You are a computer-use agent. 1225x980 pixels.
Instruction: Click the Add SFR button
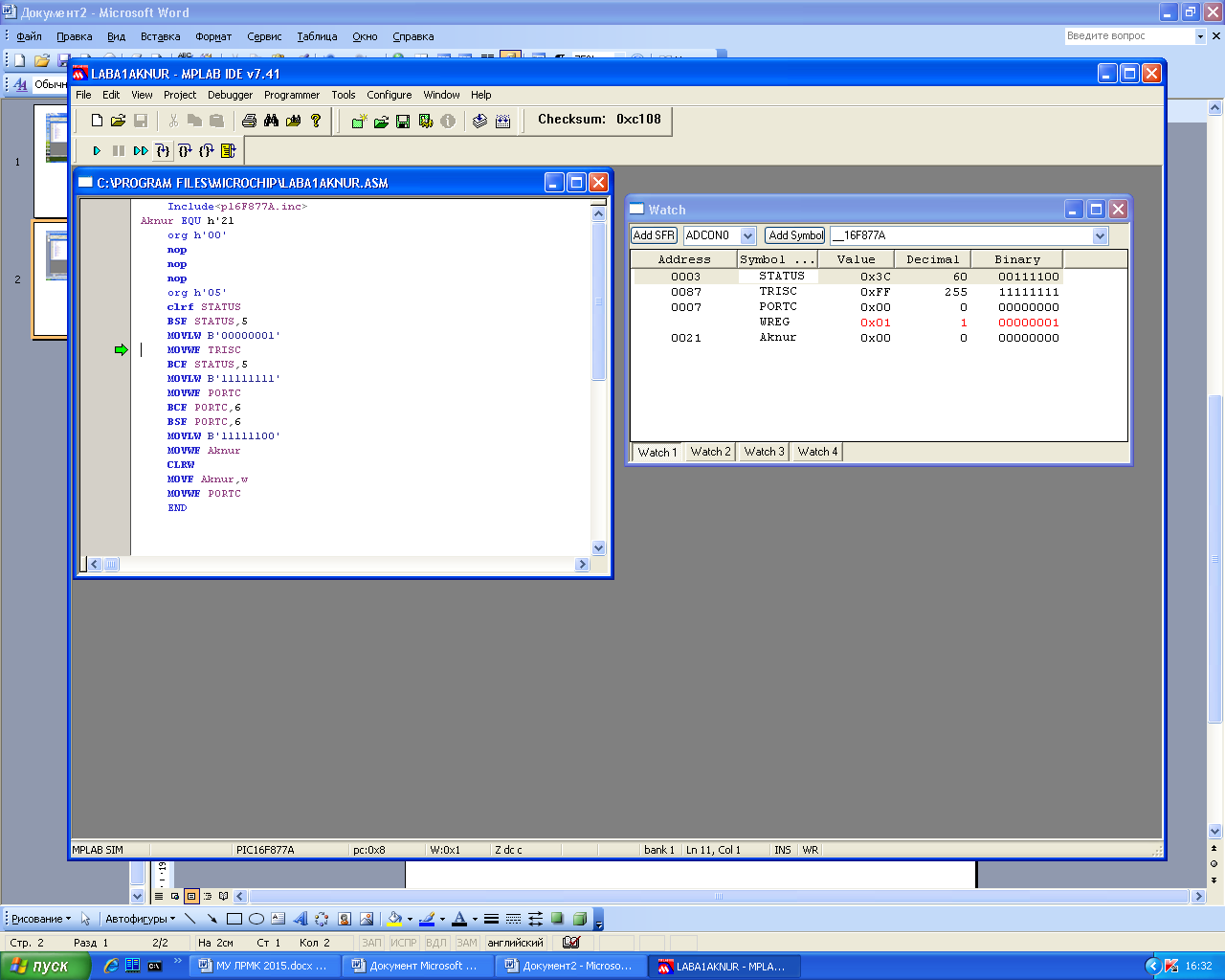tap(654, 235)
